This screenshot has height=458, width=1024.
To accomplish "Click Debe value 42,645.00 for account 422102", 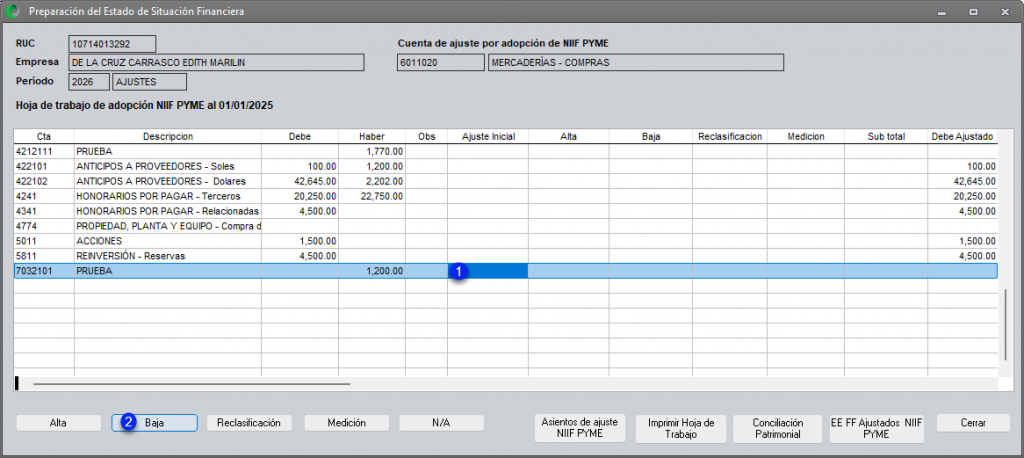I will tap(300, 181).
